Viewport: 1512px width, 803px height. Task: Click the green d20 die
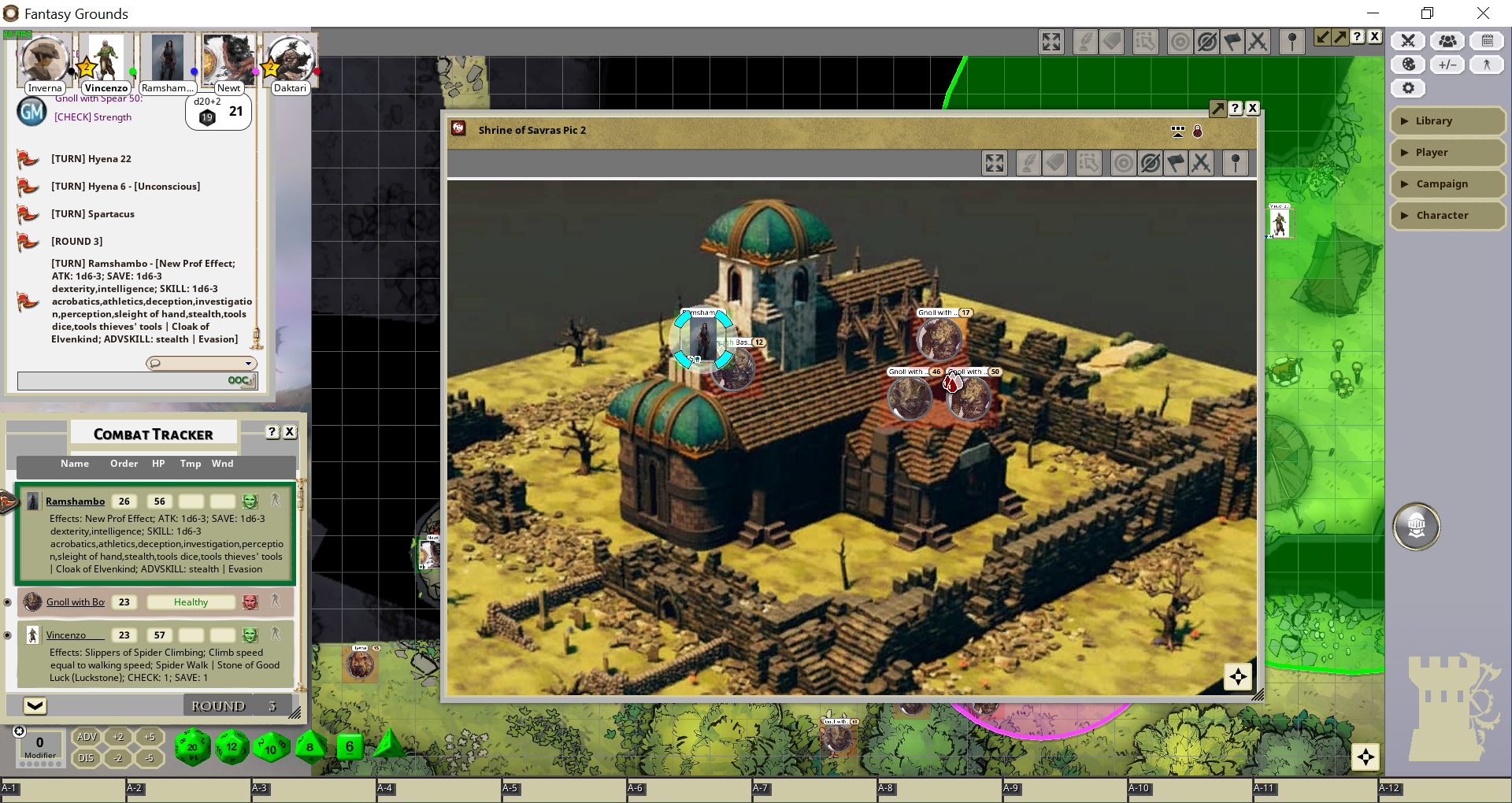pyautogui.click(x=192, y=746)
